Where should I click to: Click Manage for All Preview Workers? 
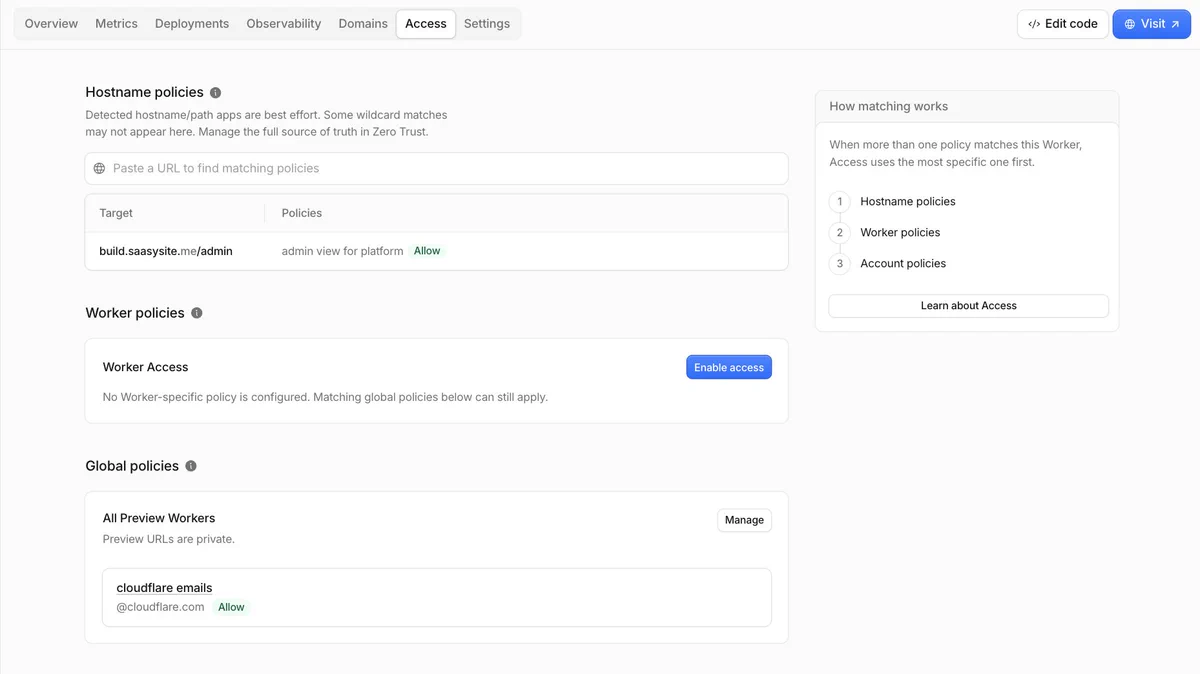pos(744,520)
